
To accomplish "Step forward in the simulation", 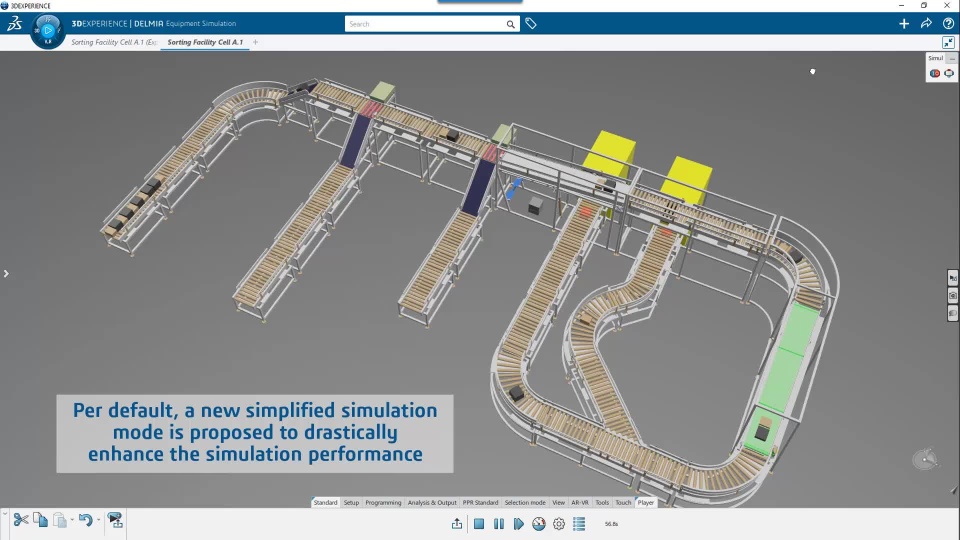I will click(x=519, y=523).
